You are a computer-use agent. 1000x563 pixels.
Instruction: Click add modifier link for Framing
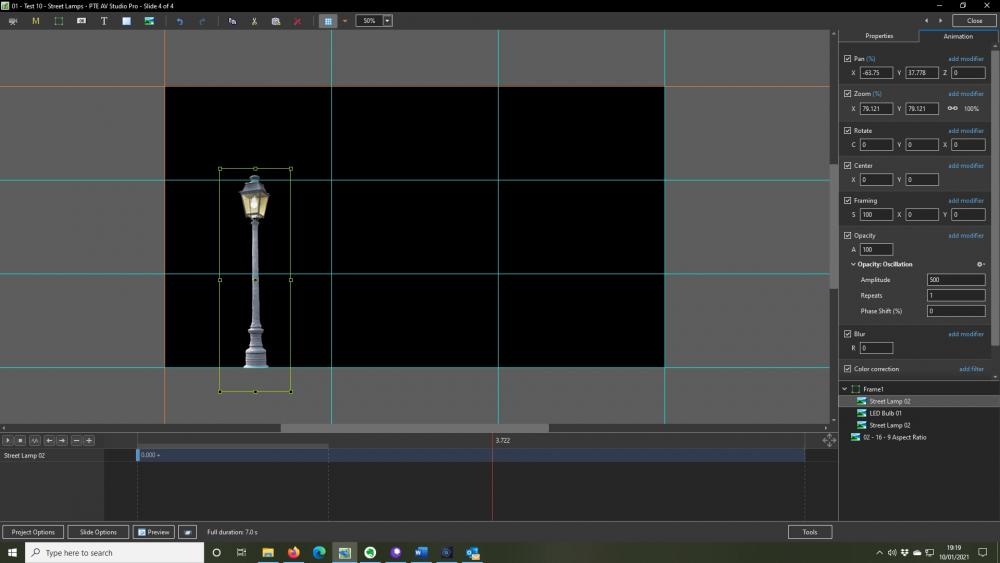pos(965,200)
